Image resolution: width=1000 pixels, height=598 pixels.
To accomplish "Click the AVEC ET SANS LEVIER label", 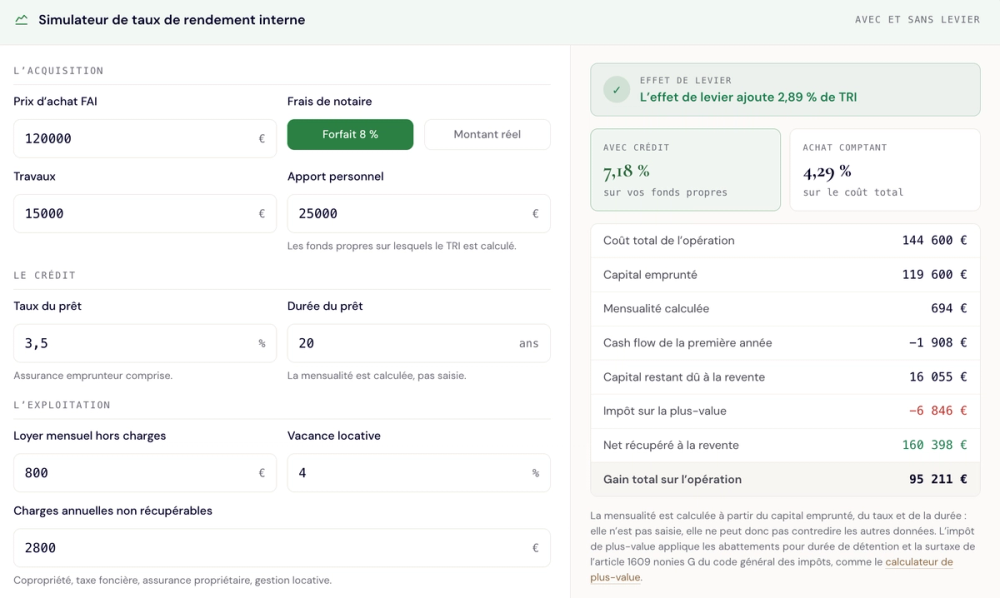I will pyautogui.click(x=917, y=20).
